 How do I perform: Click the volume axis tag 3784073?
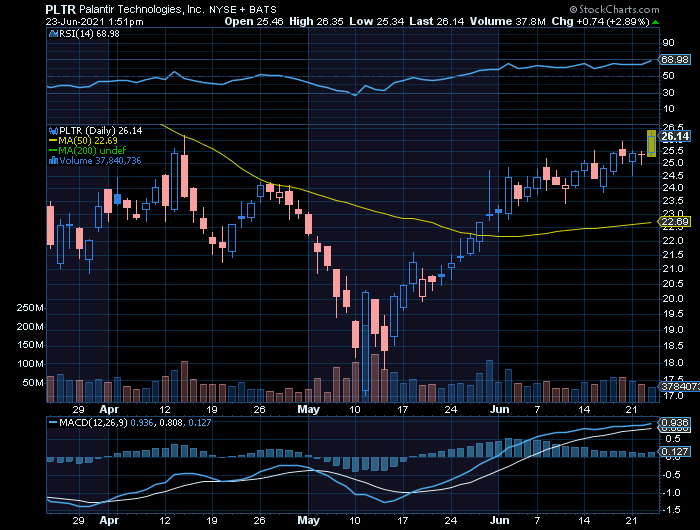[x=679, y=386]
